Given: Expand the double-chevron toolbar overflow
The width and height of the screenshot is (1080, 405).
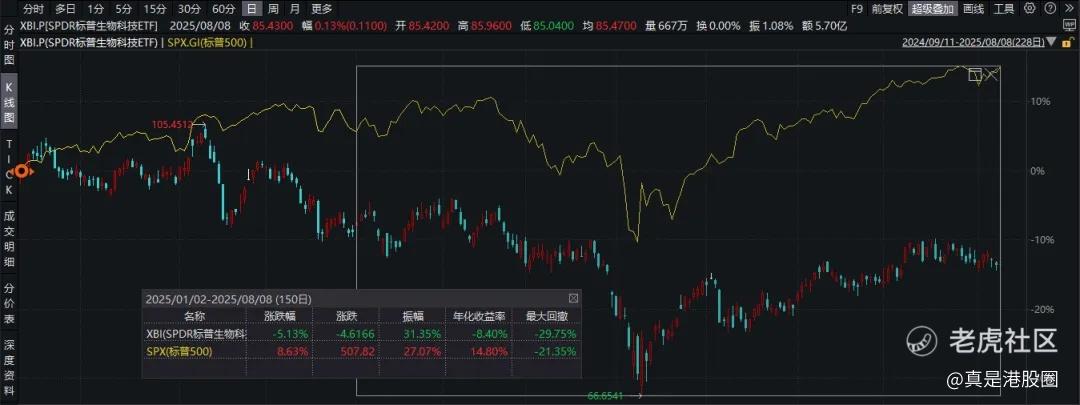Looking at the screenshot, I should click(1068, 8).
